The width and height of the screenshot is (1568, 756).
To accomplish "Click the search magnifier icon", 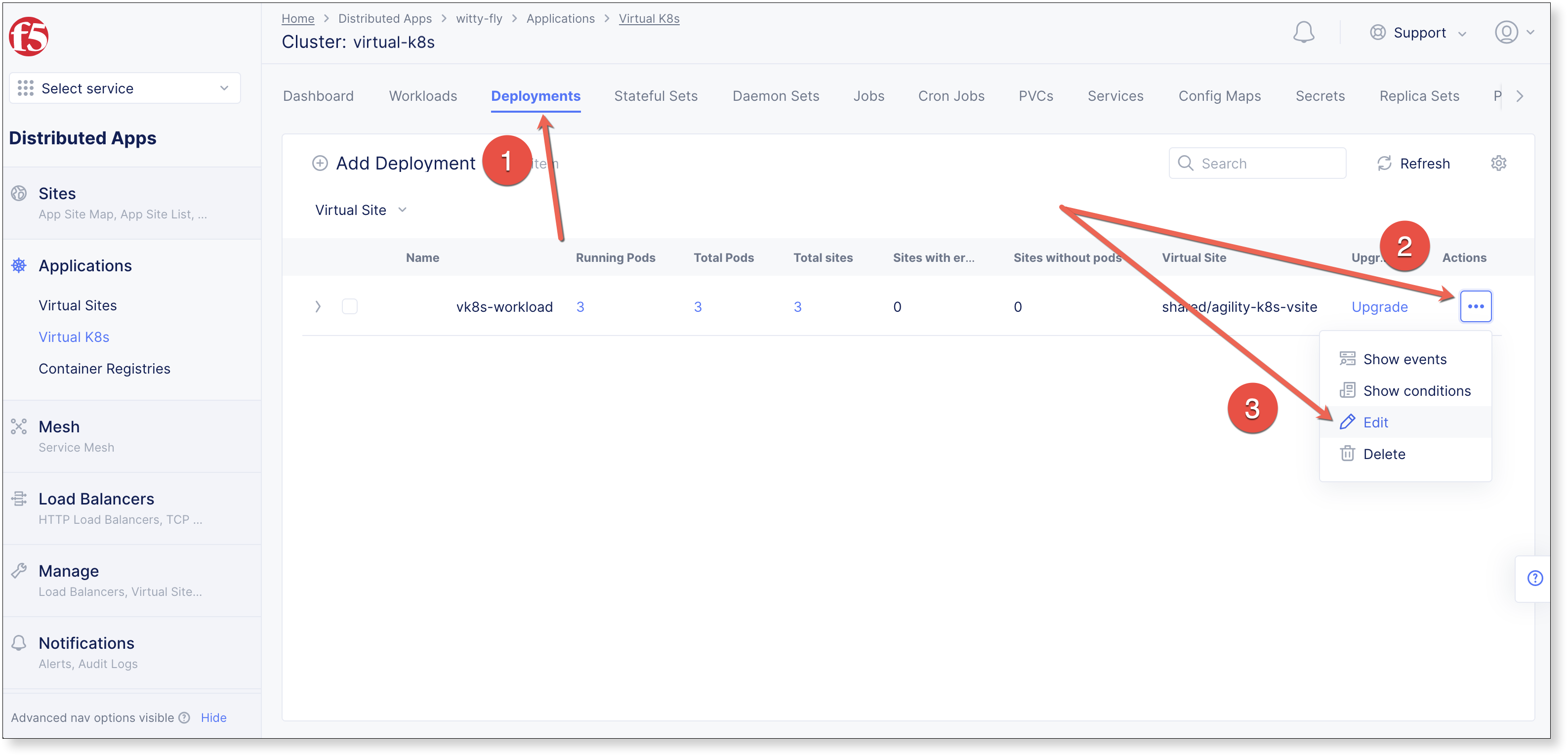I will click(1185, 163).
